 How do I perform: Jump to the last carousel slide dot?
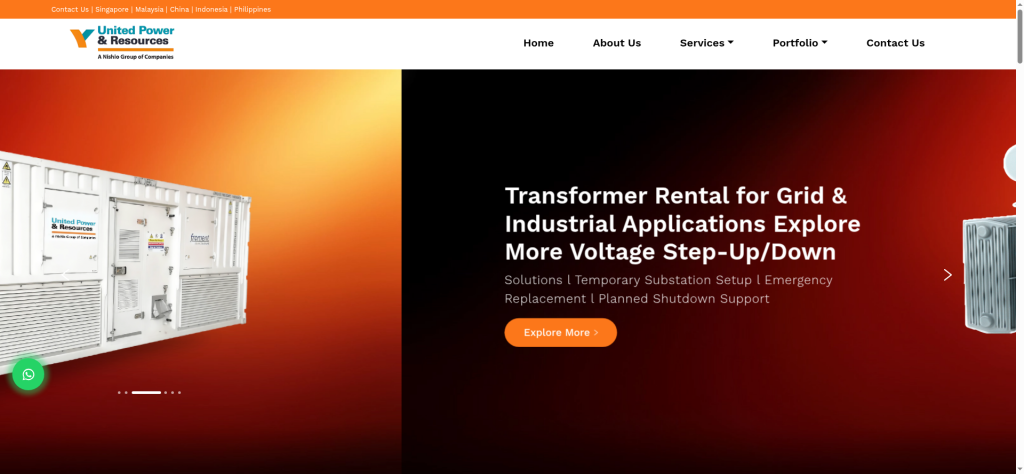click(x=180, y=392)
